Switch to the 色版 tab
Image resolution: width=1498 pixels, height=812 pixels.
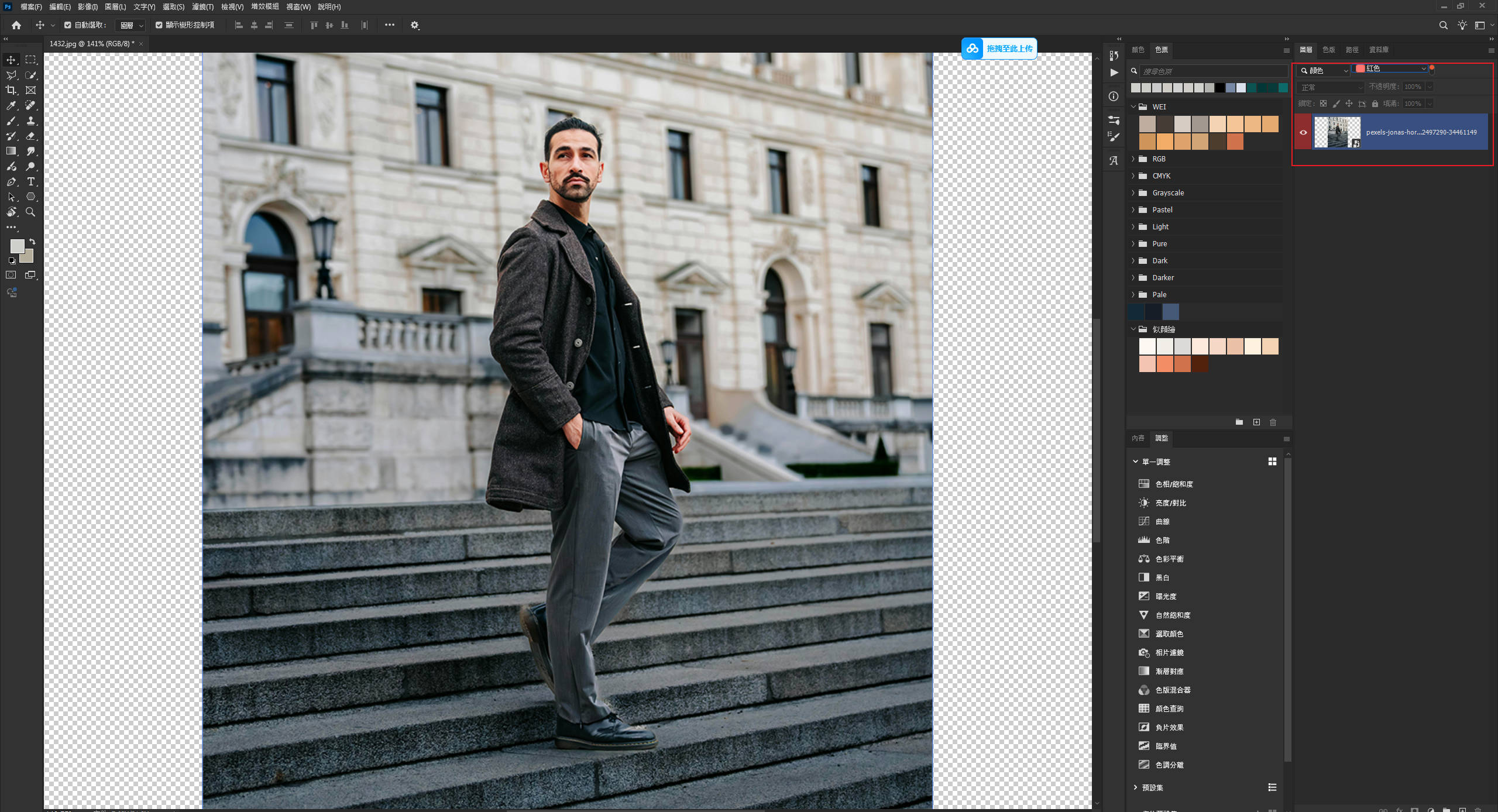(x=1329, y=50)
